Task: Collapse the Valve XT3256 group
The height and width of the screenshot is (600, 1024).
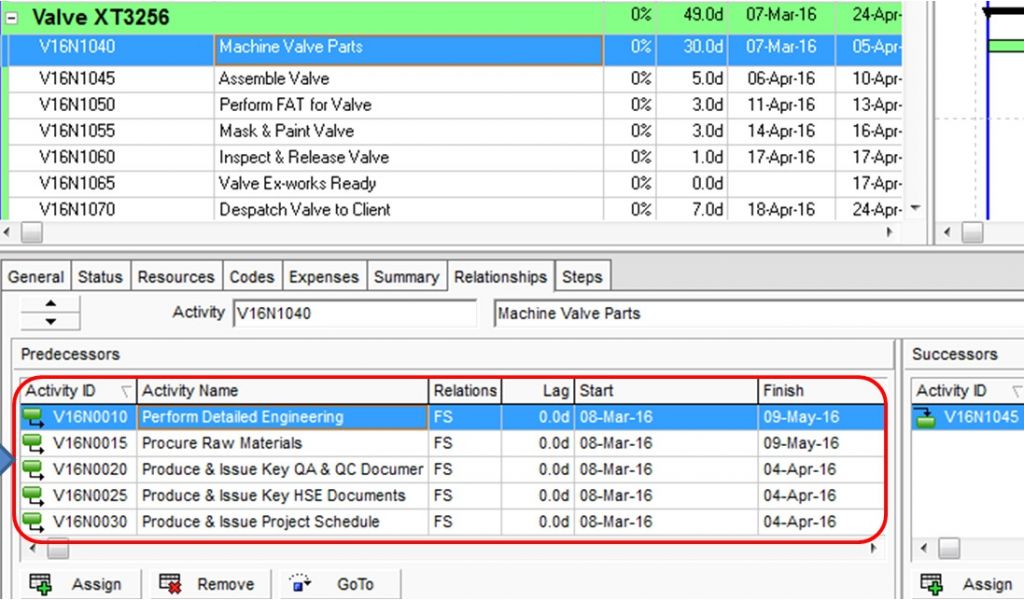Action: tap(12, 17)
